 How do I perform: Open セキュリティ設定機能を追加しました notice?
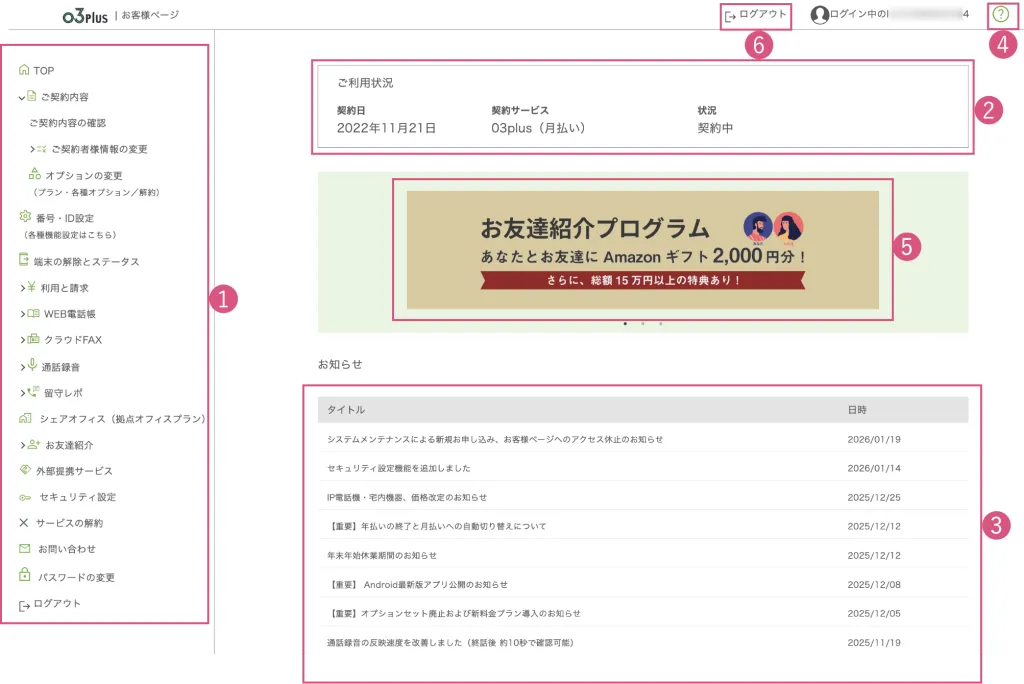[x=398, y=468]
